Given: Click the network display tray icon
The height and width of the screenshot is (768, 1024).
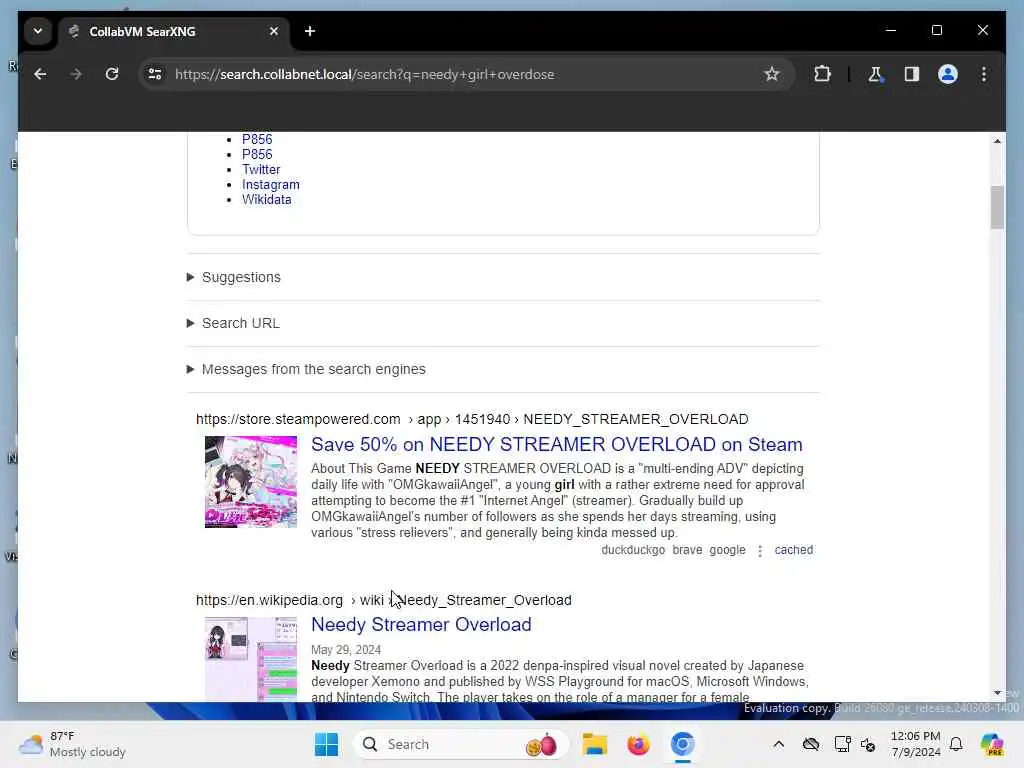Looking at the screenshot, I should (x=842, y=744).
